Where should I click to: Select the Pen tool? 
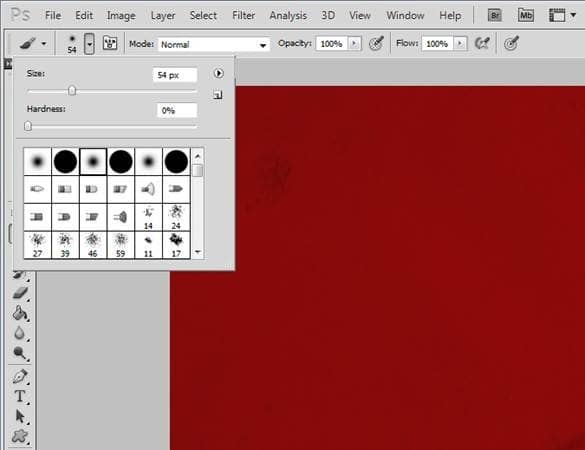coord(20,376)
